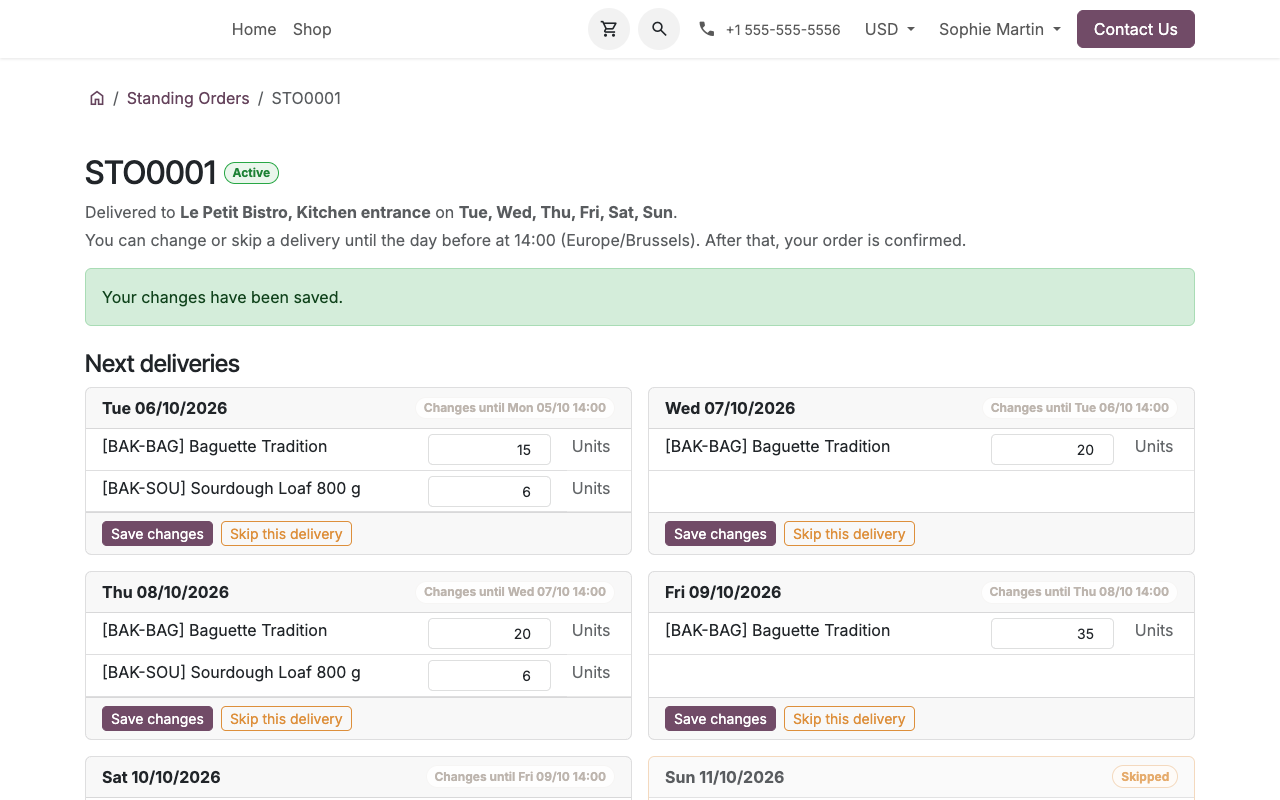Viewport: 1280px width, 800px height.
Task: Click the Sat 10/10/2026 card header
Action: pyautogui.click(x=358, y=777)
